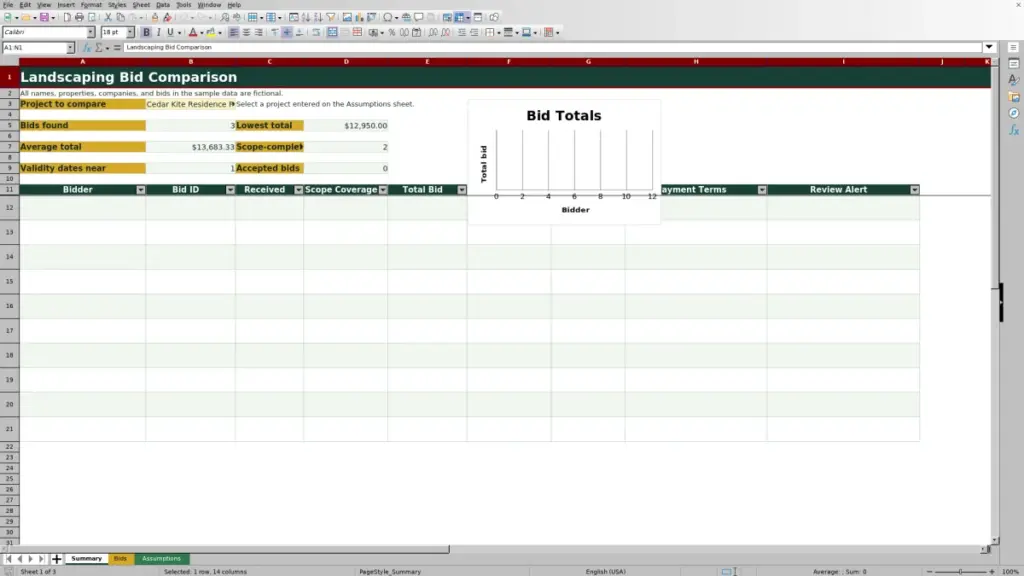Open the Payment Terms filter dropdown
This screenshot has width=1024, height=576.
tap(762, 189)
